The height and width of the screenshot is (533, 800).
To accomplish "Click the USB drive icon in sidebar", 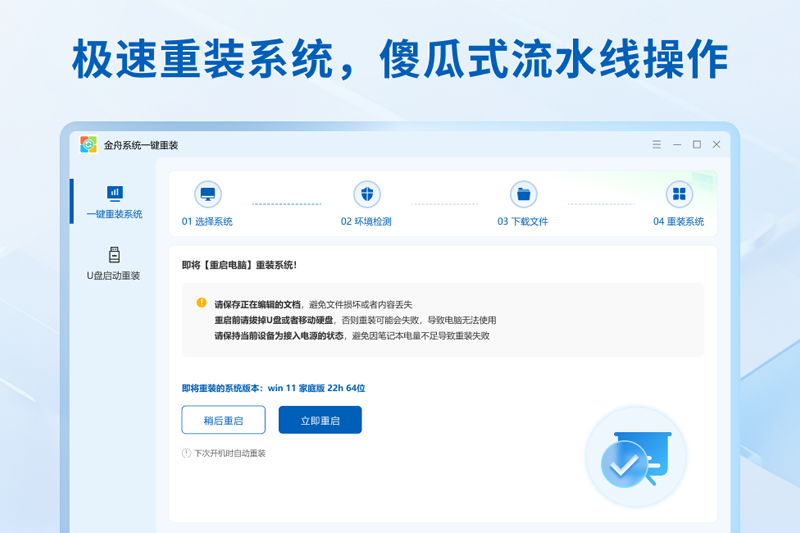I will point(114,255).
